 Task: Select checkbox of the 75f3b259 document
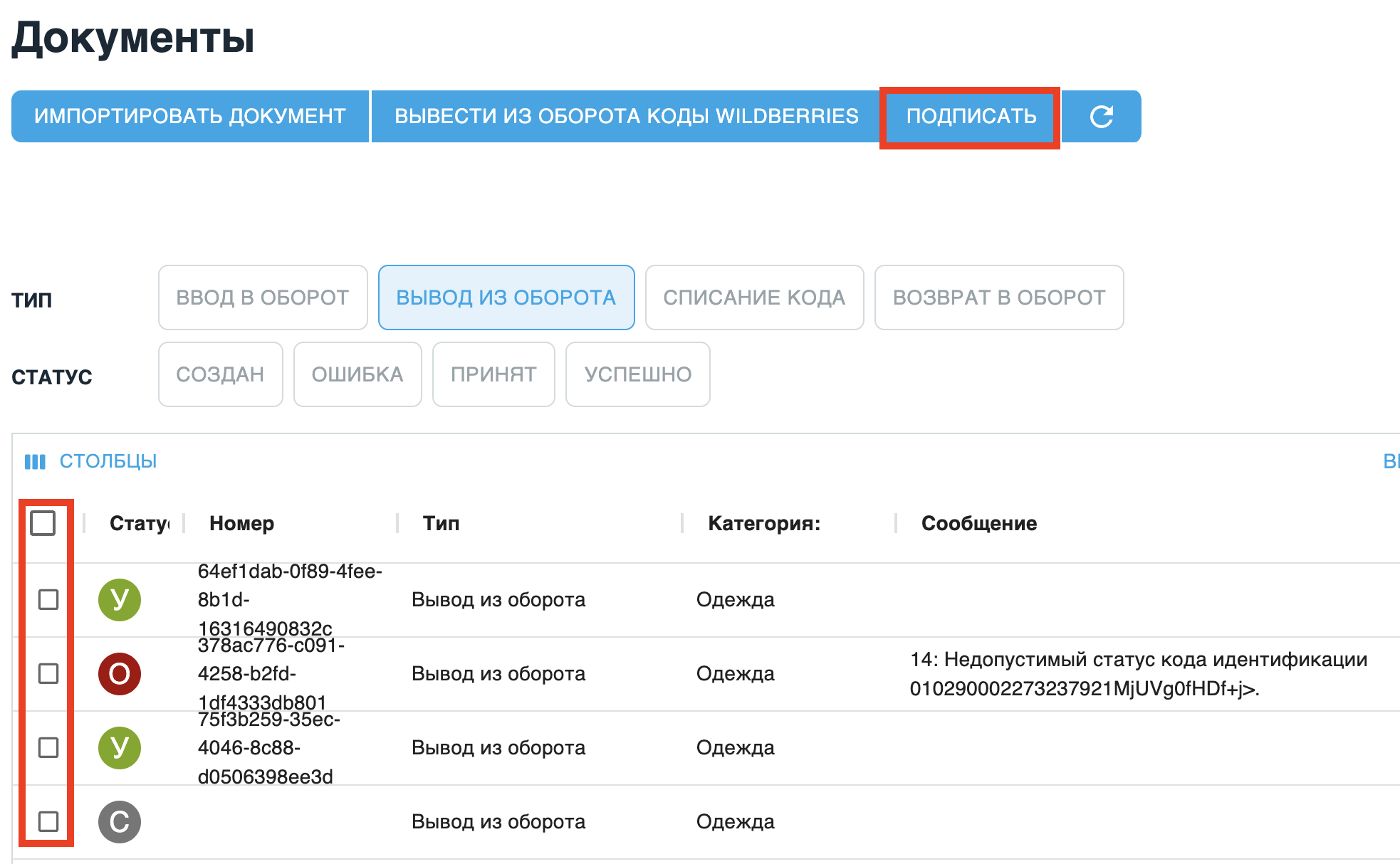tap(48, 748)
